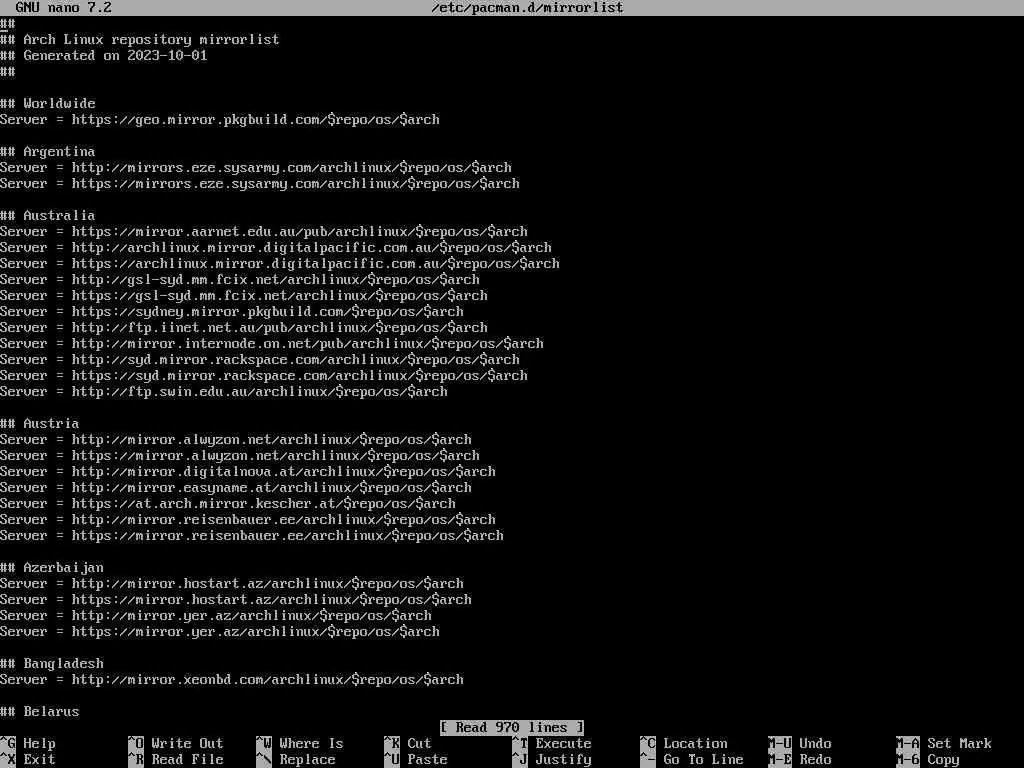Click the http archlinux.mirror.digitalpacific.com.au line
Screen dimensions: 1024x768
[x=276, y=248]
